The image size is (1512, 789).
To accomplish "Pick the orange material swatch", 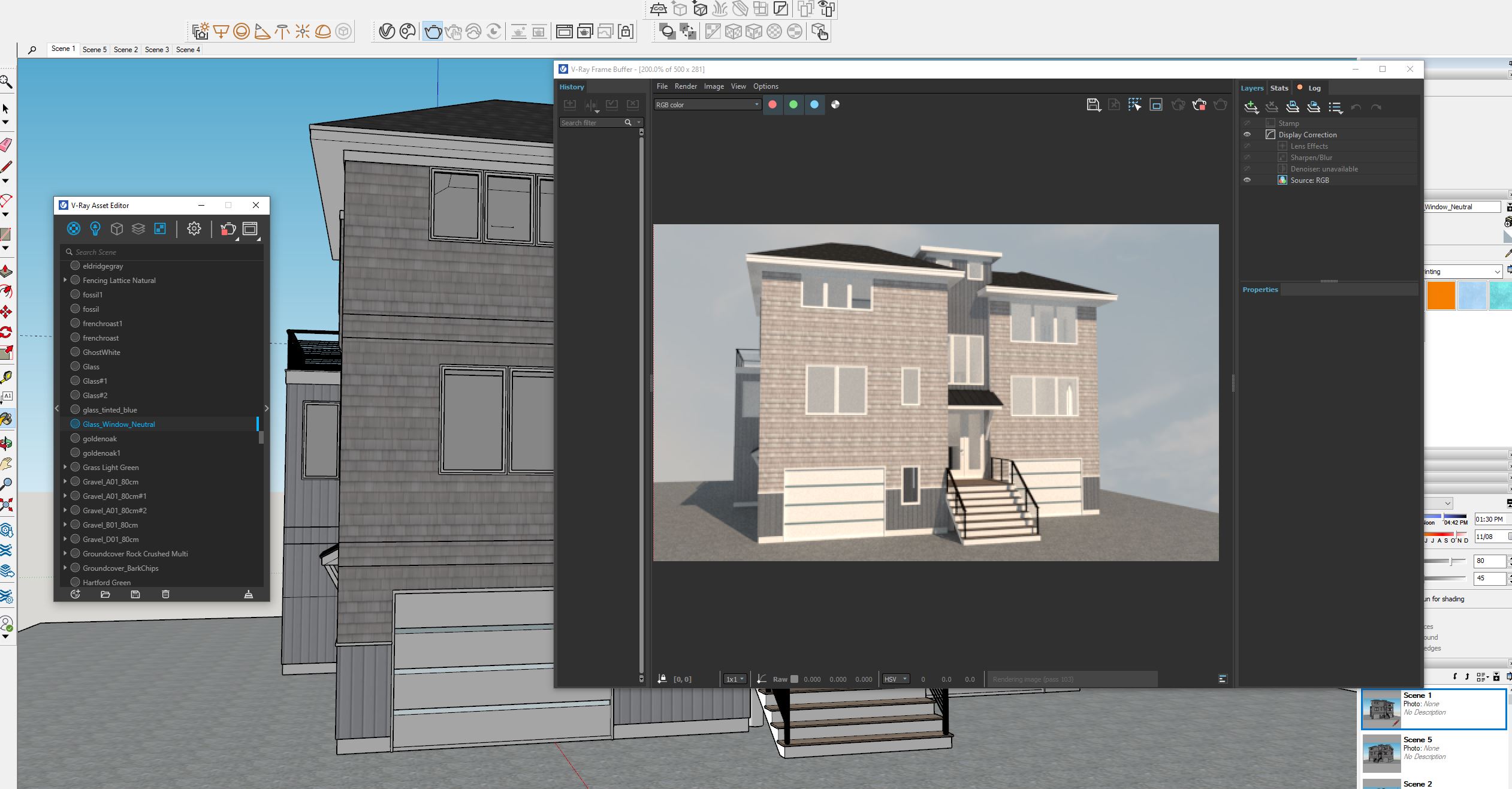I will pos(1441,296).
